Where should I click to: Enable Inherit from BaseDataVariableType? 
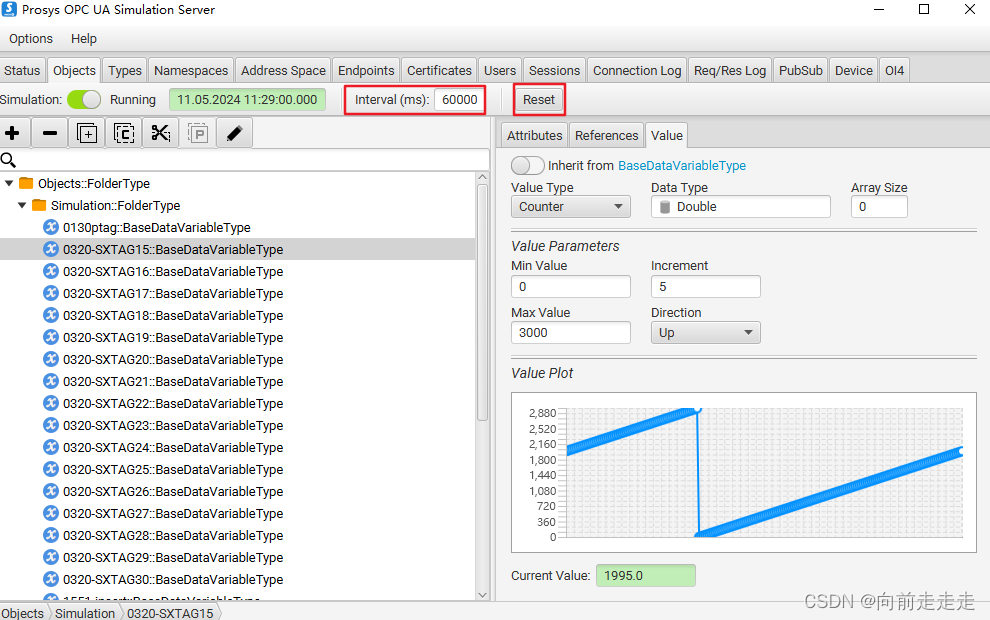click(527, 165)
